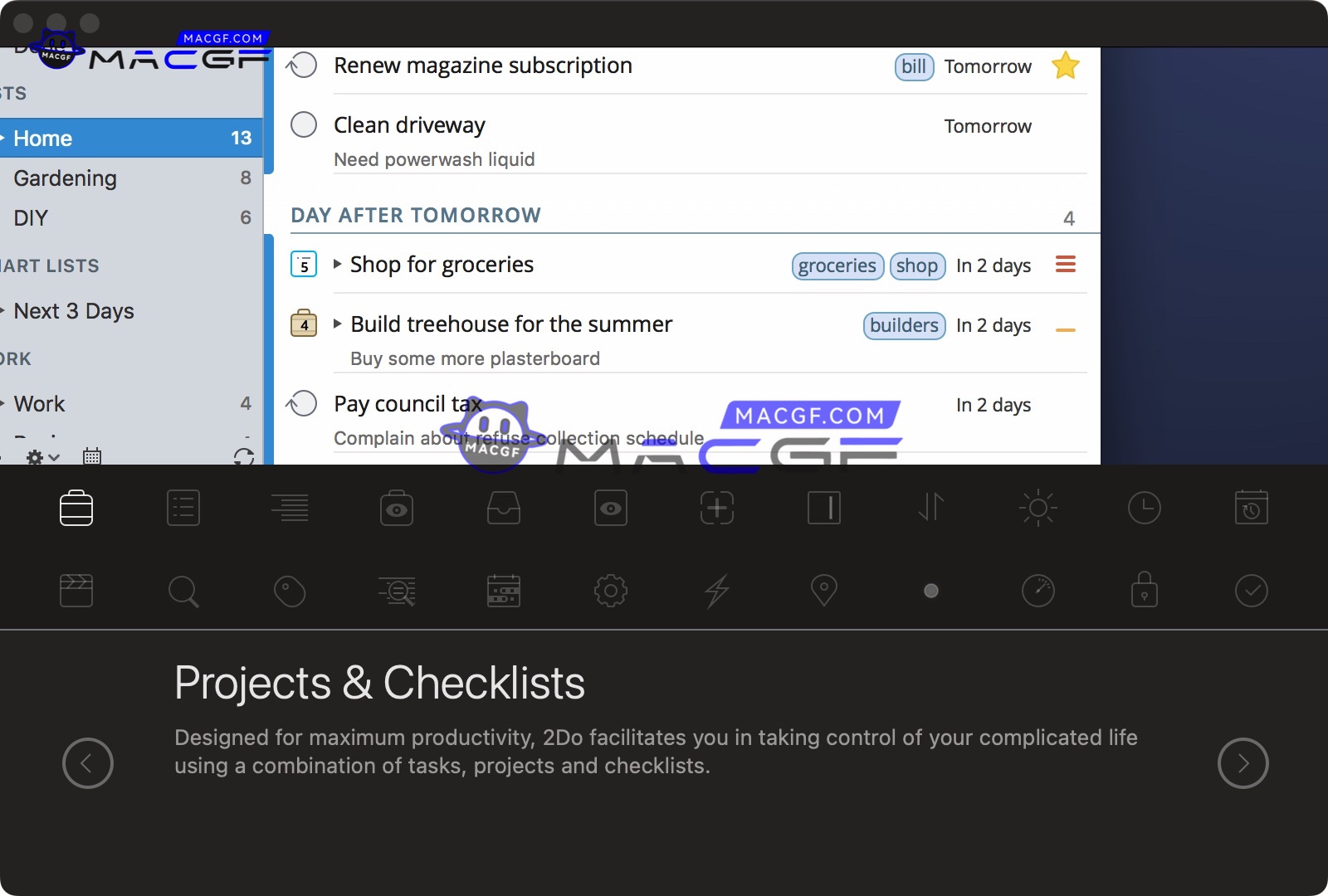Complete the Renew magazine subscription task
1328x896 pixels.
(x=304, y=66)
